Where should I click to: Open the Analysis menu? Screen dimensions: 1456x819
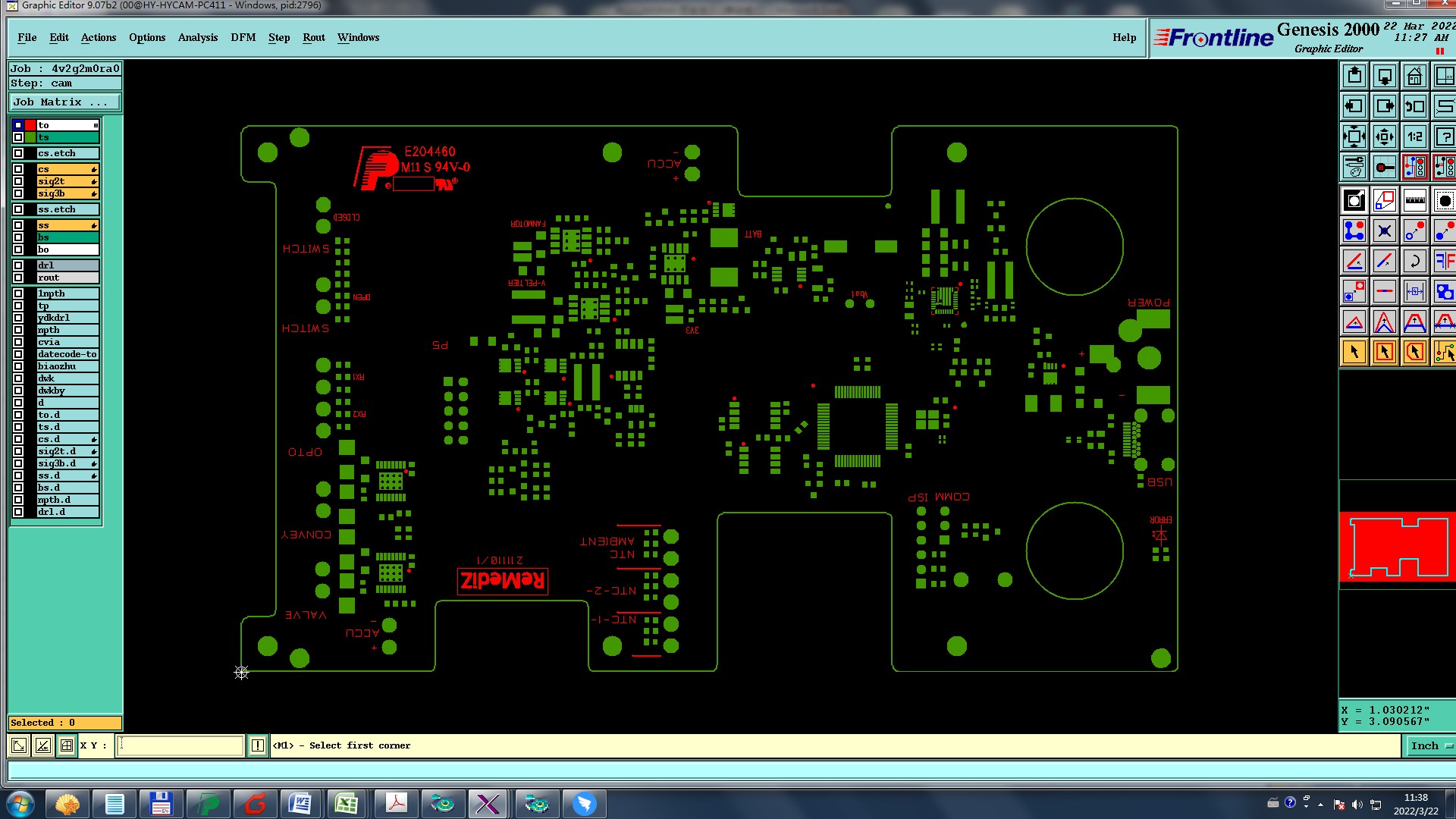(197, 37)
